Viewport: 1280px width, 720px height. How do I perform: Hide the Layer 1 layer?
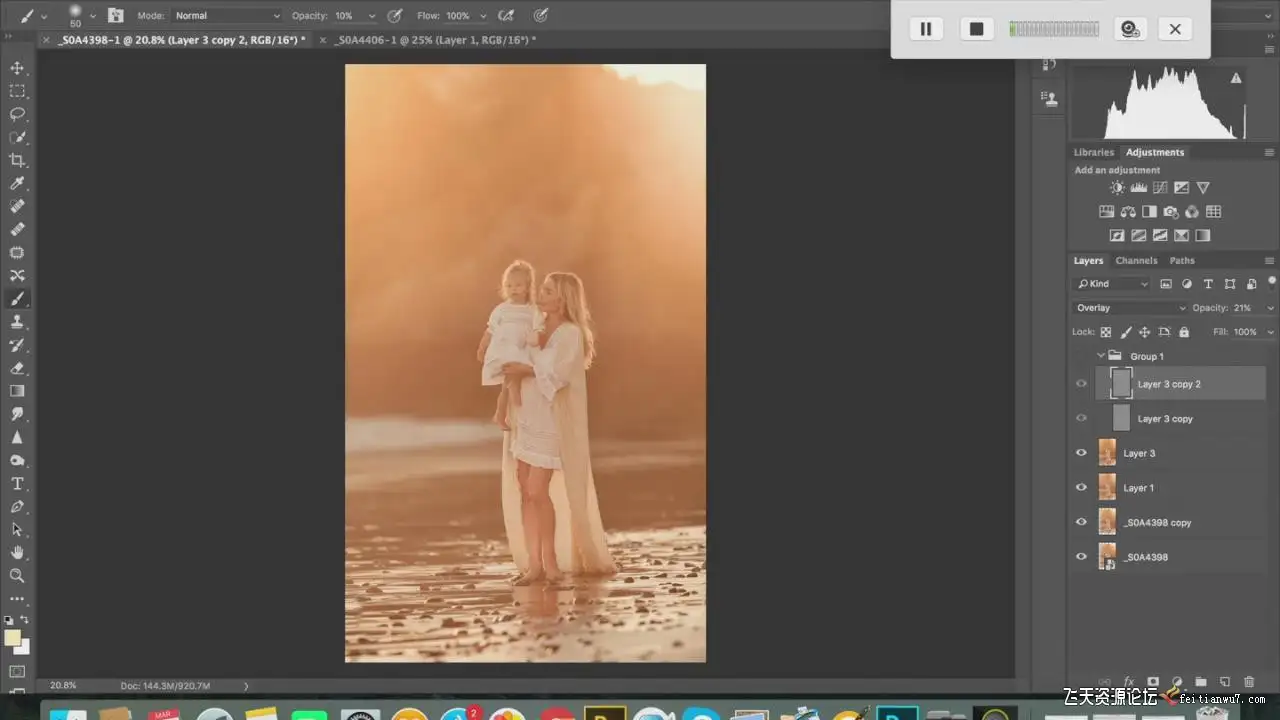[1081, 488]
